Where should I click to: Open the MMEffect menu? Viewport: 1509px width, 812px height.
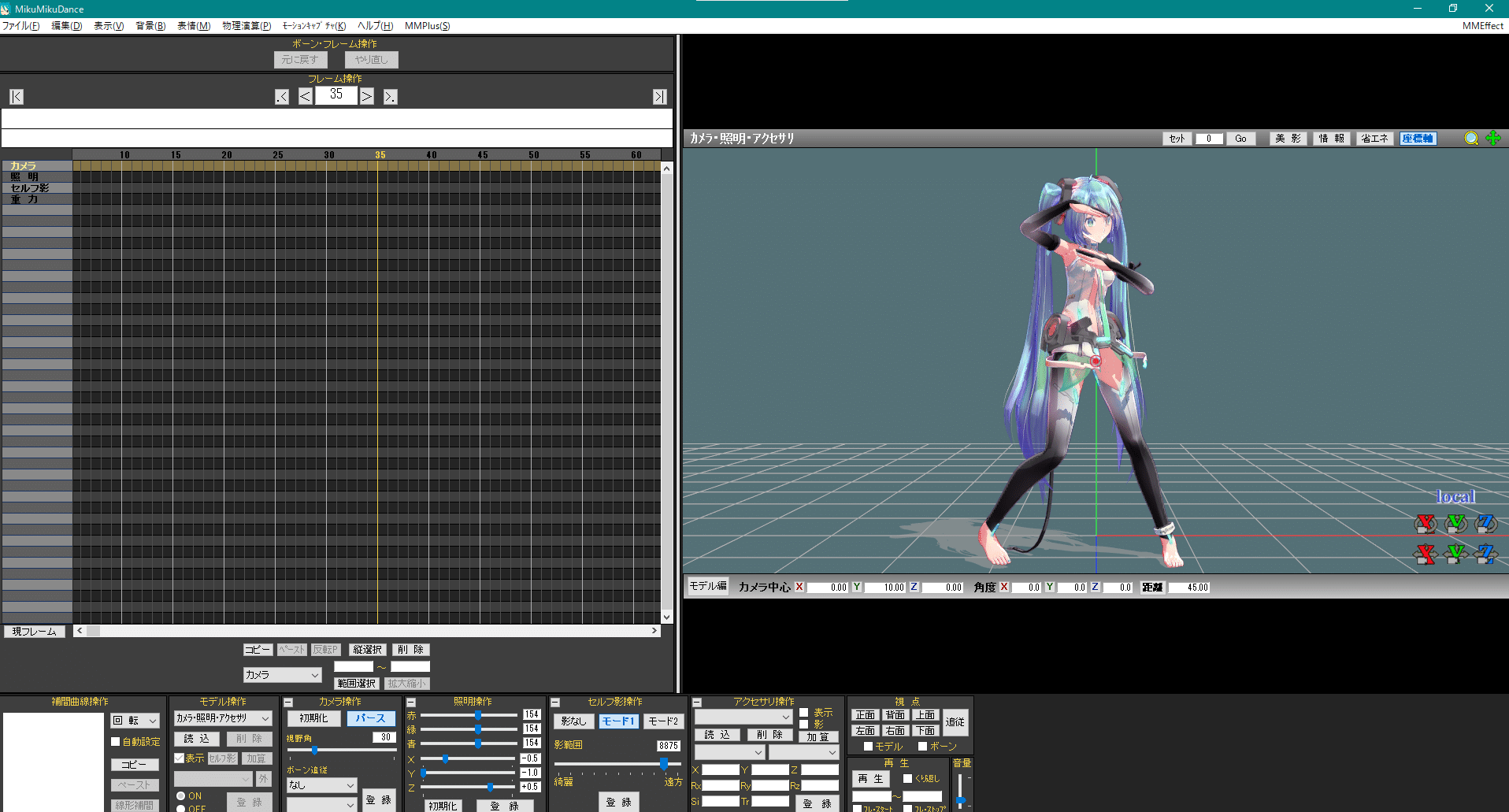1483,26
